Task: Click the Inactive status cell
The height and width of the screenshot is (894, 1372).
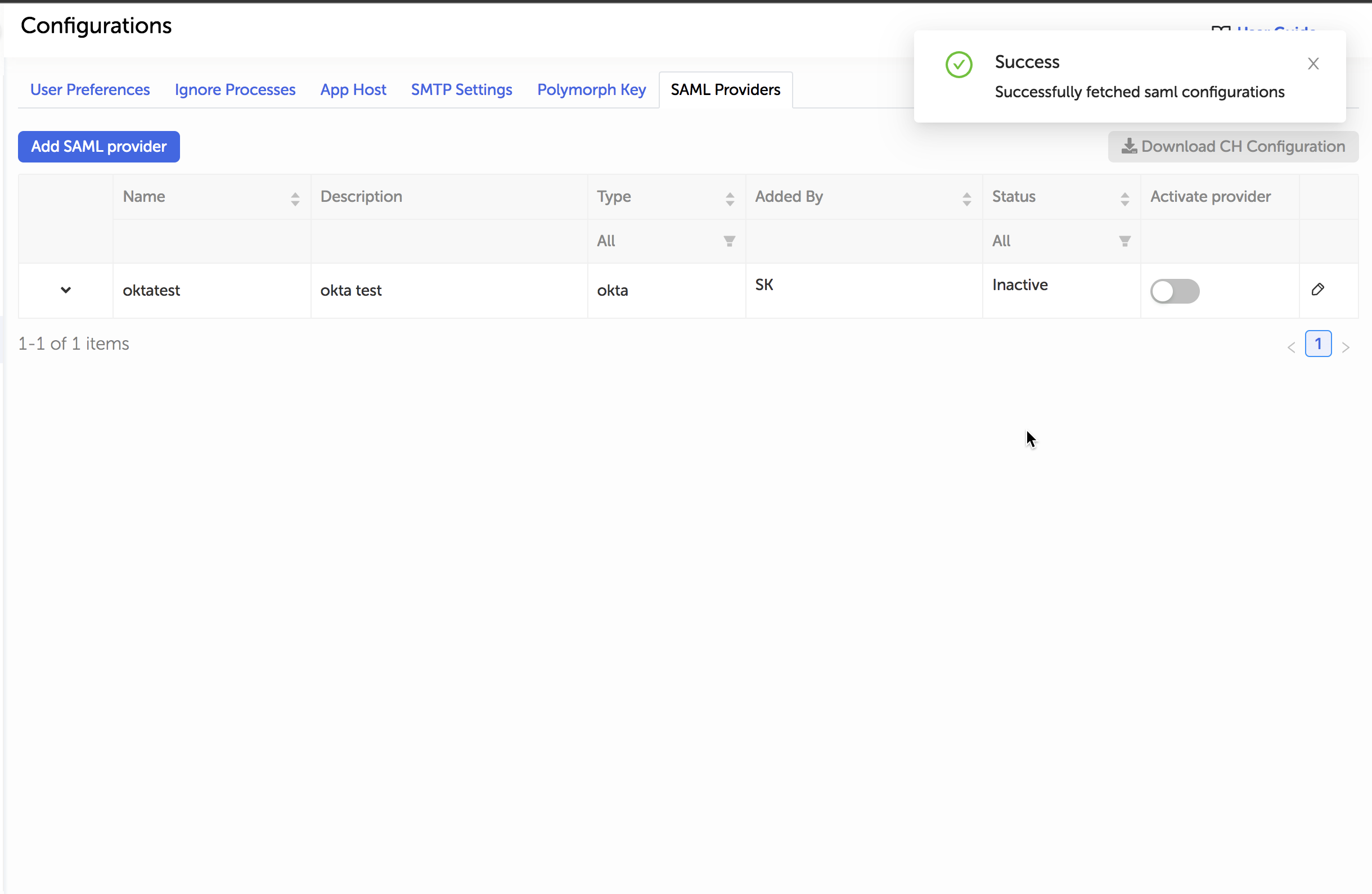Action: pos(1061,290)
